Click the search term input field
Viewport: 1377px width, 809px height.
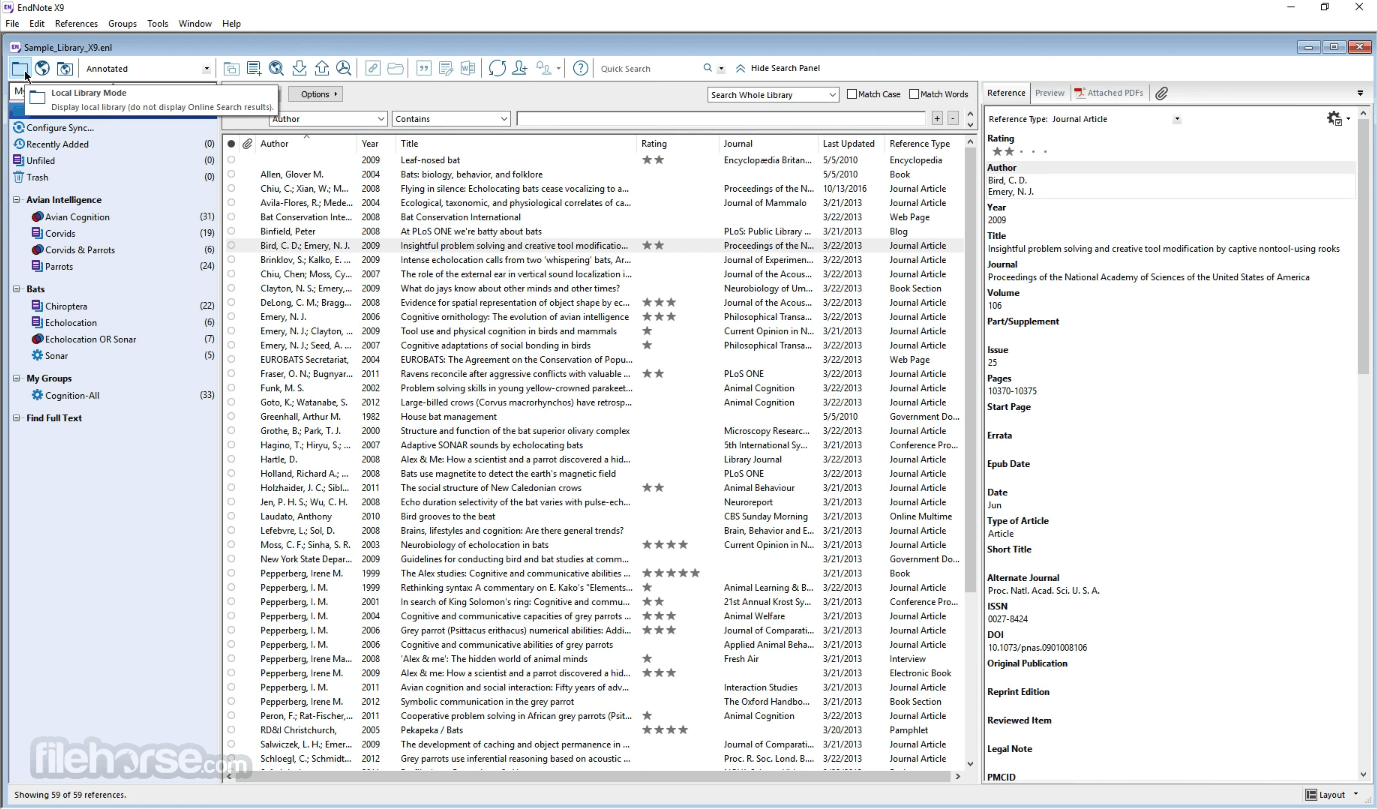(721, 119)
